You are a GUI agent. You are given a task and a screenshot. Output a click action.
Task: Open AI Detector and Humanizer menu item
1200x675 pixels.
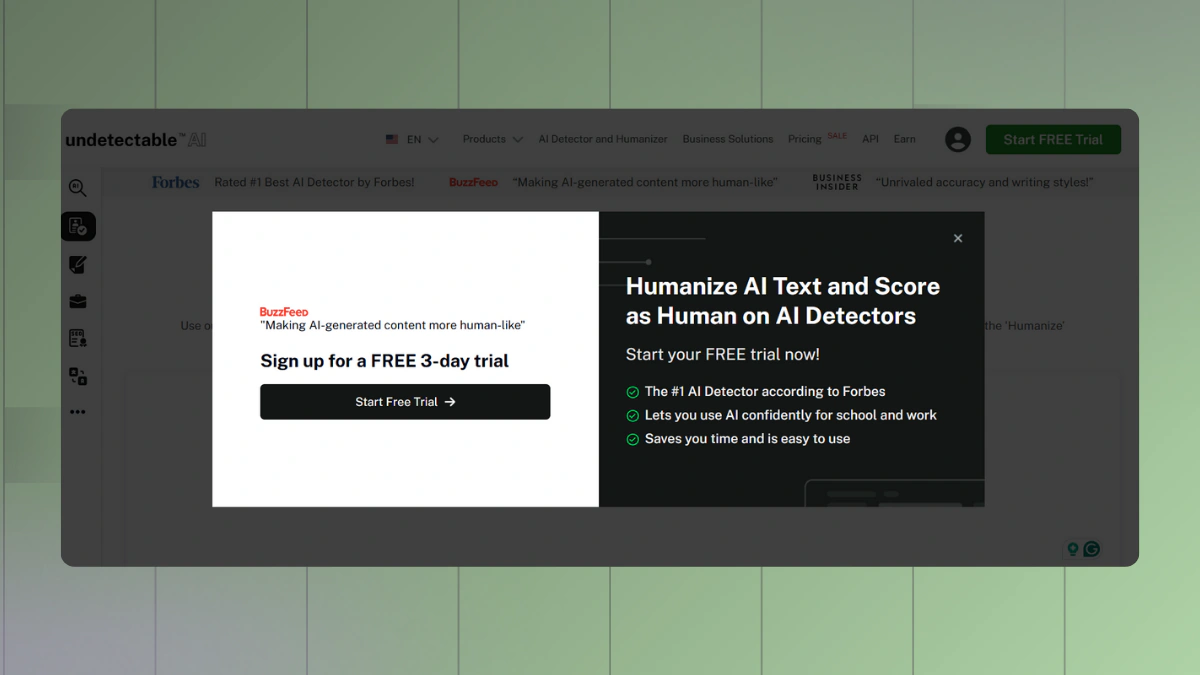tap(602, 140)
